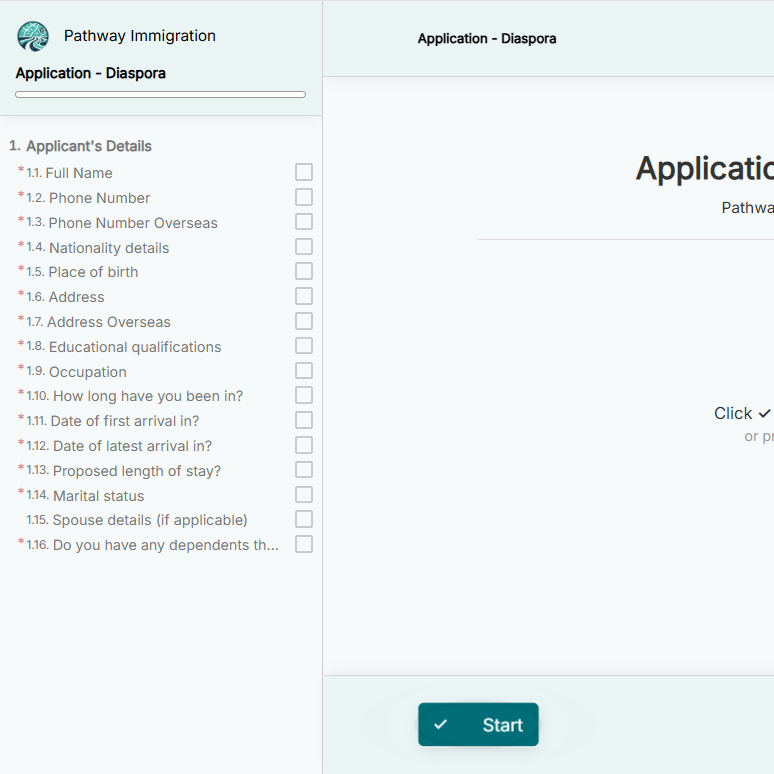Jump to Date of first arrival question
This screenshot has width=774, height=774.
pyautogui.click(x=125, y=421)
